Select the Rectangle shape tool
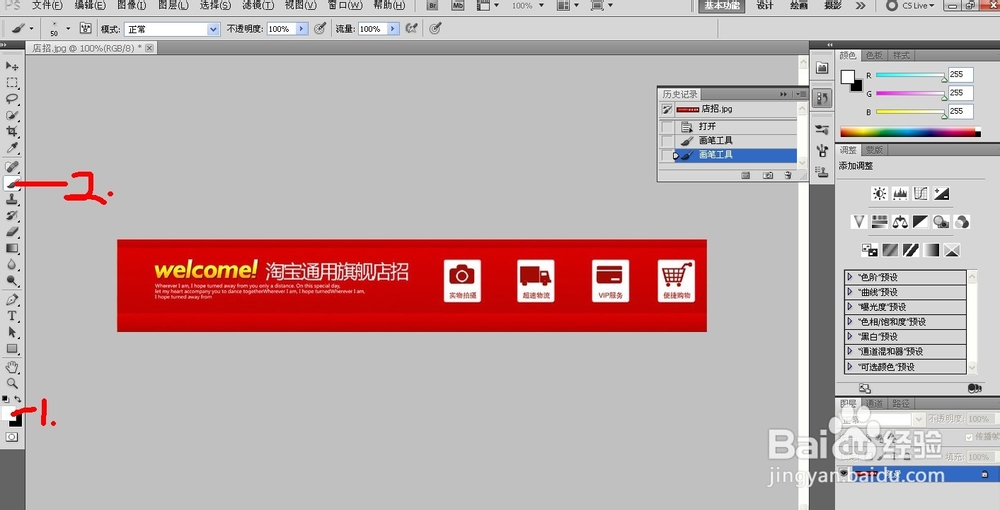This screenshot has width=1000, height=510. point(12,349)
